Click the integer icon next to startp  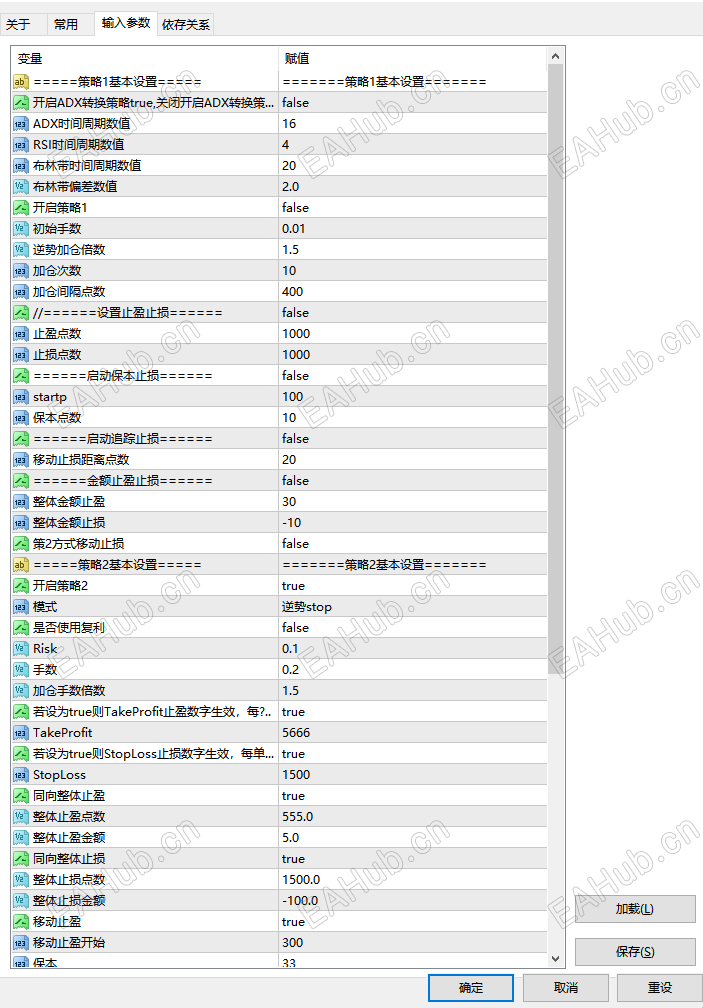click(21, 397)
